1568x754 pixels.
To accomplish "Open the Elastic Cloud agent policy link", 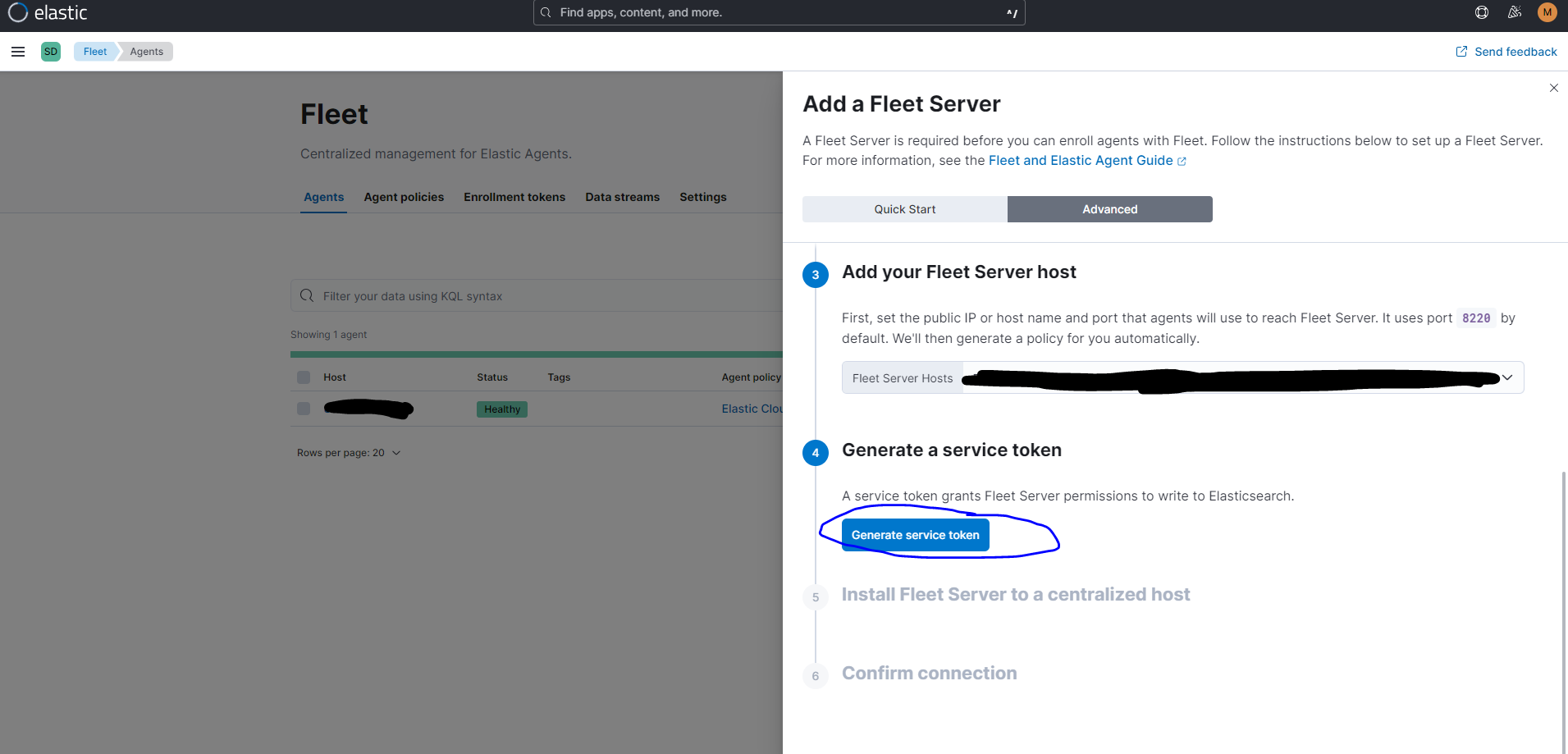I will coord(752,409).
